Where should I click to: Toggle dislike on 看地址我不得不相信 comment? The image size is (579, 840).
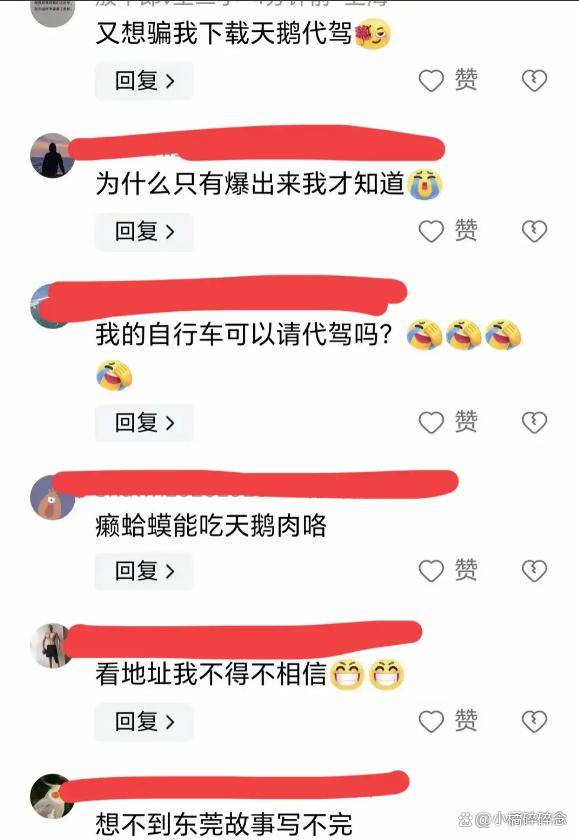coord(534,722)
